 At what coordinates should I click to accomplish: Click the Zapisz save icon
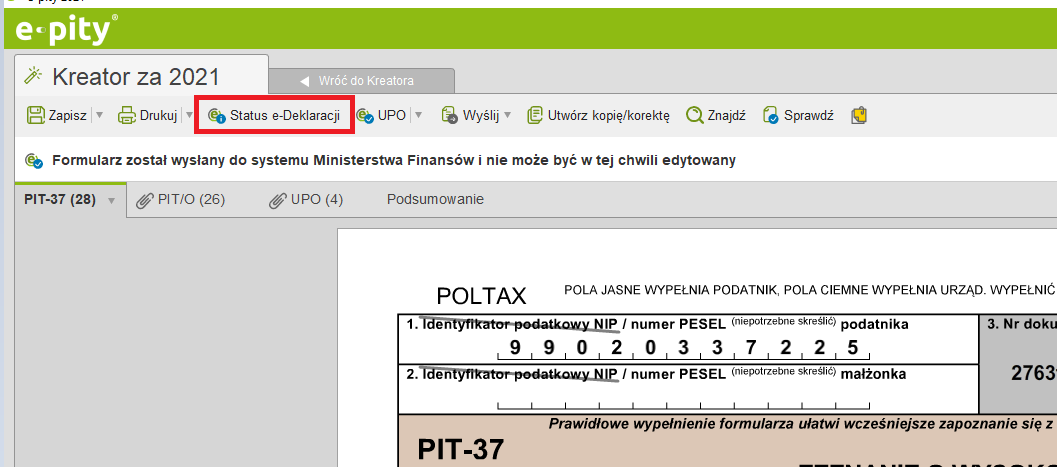[x=36, y=115]
